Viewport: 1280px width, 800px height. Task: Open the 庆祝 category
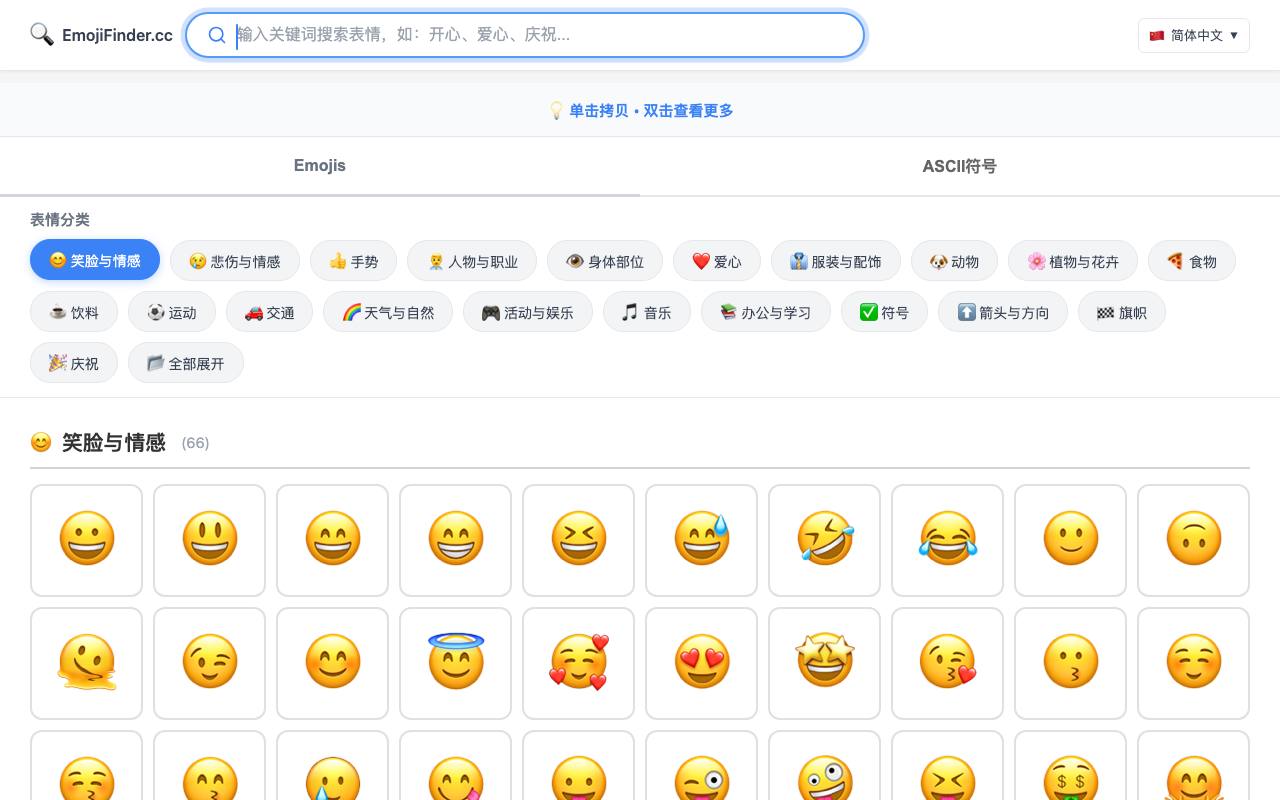click(x=74, y=363)
